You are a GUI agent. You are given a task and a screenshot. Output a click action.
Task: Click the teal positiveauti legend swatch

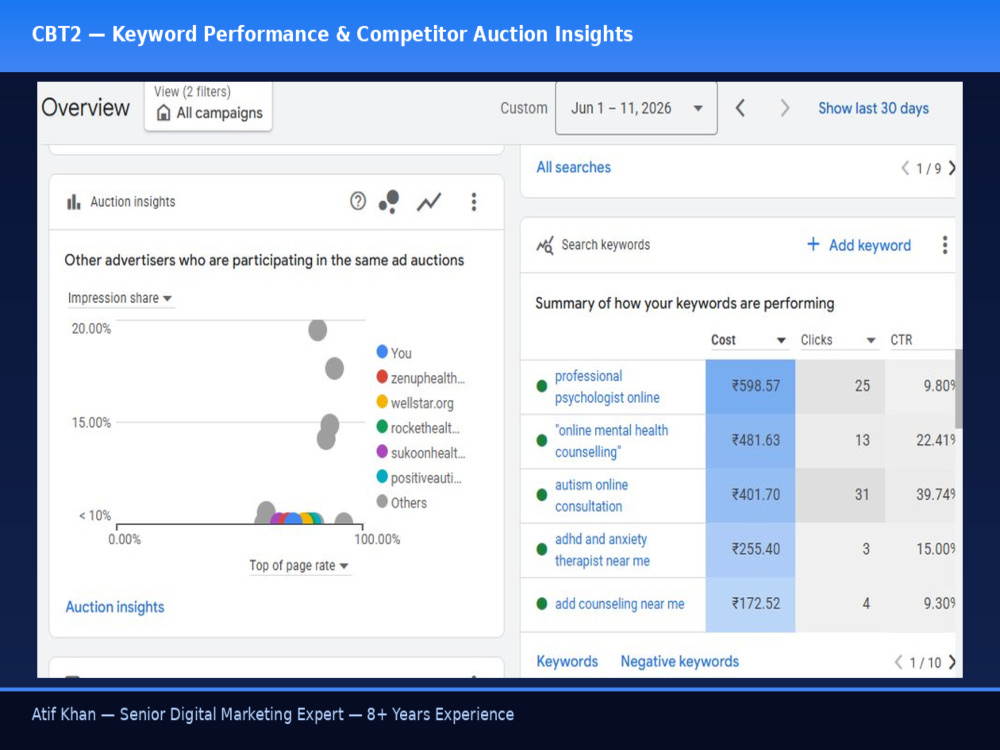click(x=382, y=476)
